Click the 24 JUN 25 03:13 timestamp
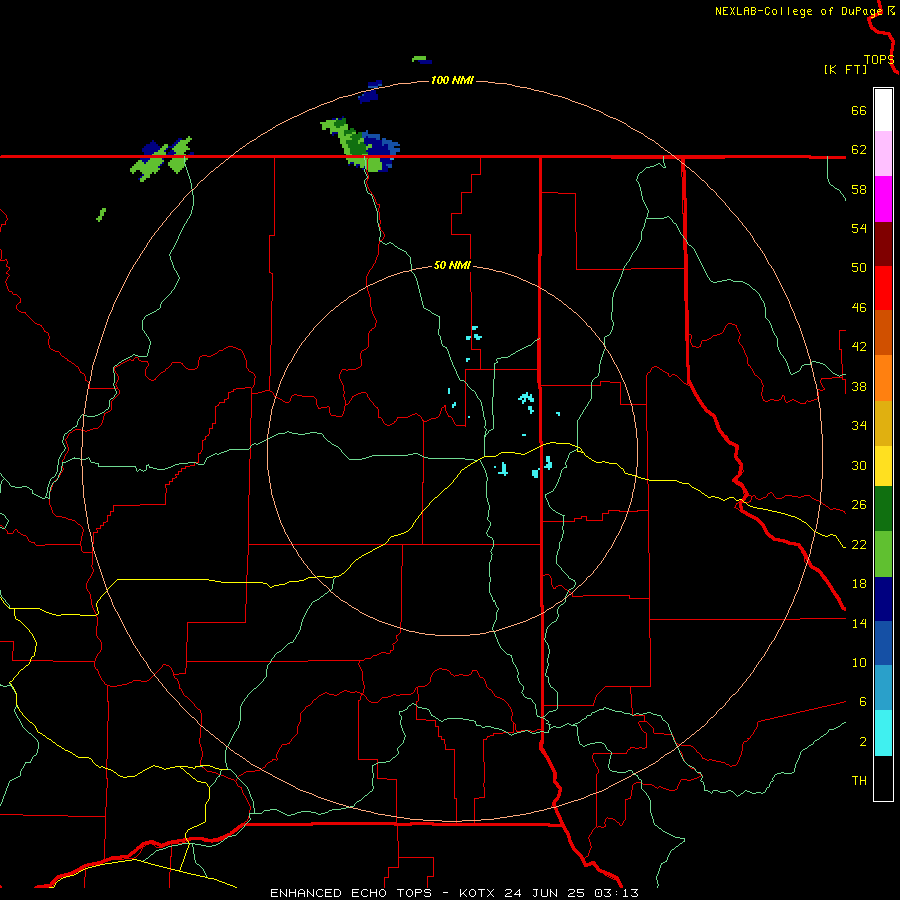Screen dimensions: 900x900 (572, 893)
